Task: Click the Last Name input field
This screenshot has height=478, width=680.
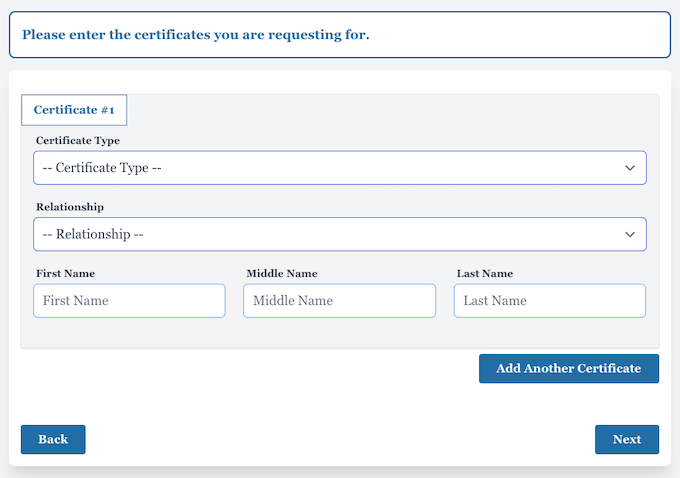Action: click(549, 301)
